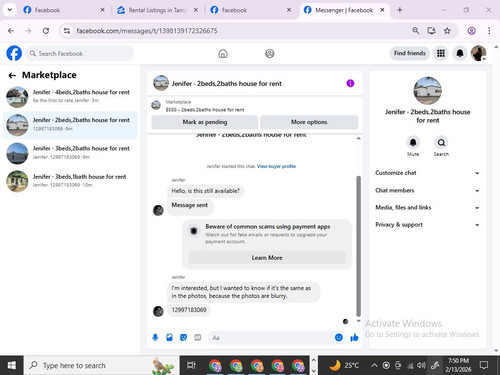500x375 pixels.
Task: Switch to the first Facebook tab
Action: (64, 10)
